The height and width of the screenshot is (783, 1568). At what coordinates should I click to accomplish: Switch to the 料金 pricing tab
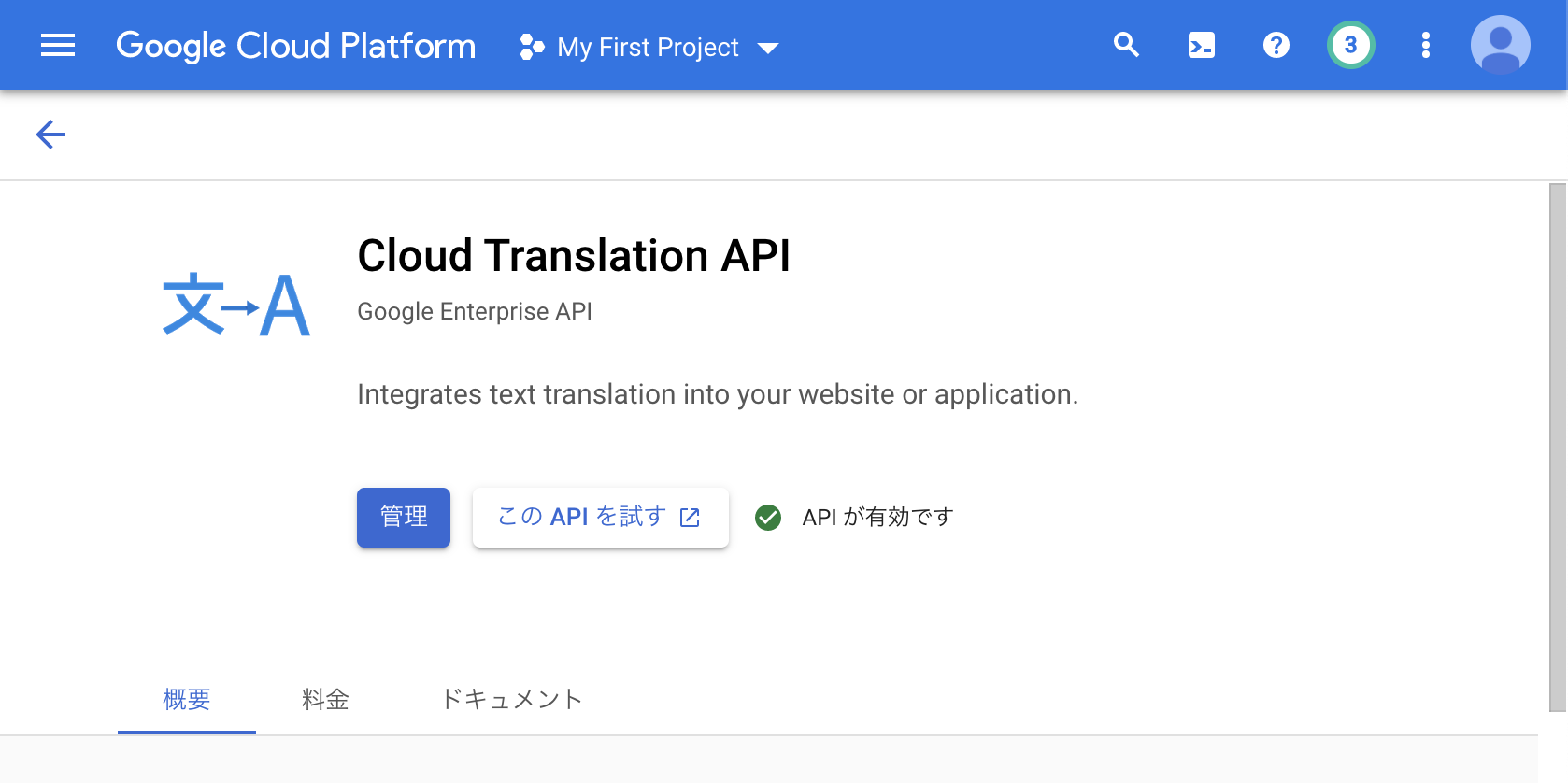click(325, 699)
